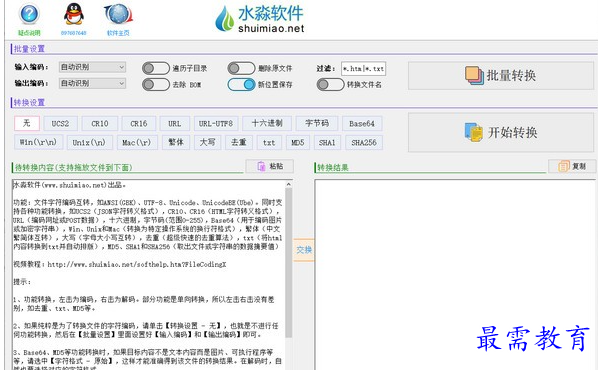Select the Win(\r\n) line ending option

38,142
